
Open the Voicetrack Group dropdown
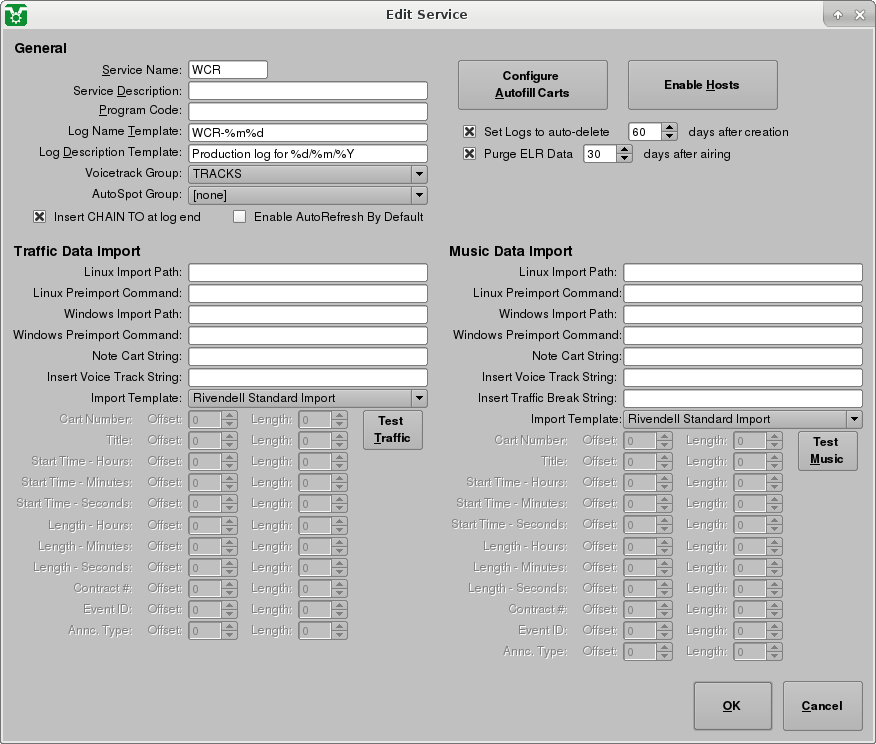pos(419,174)
